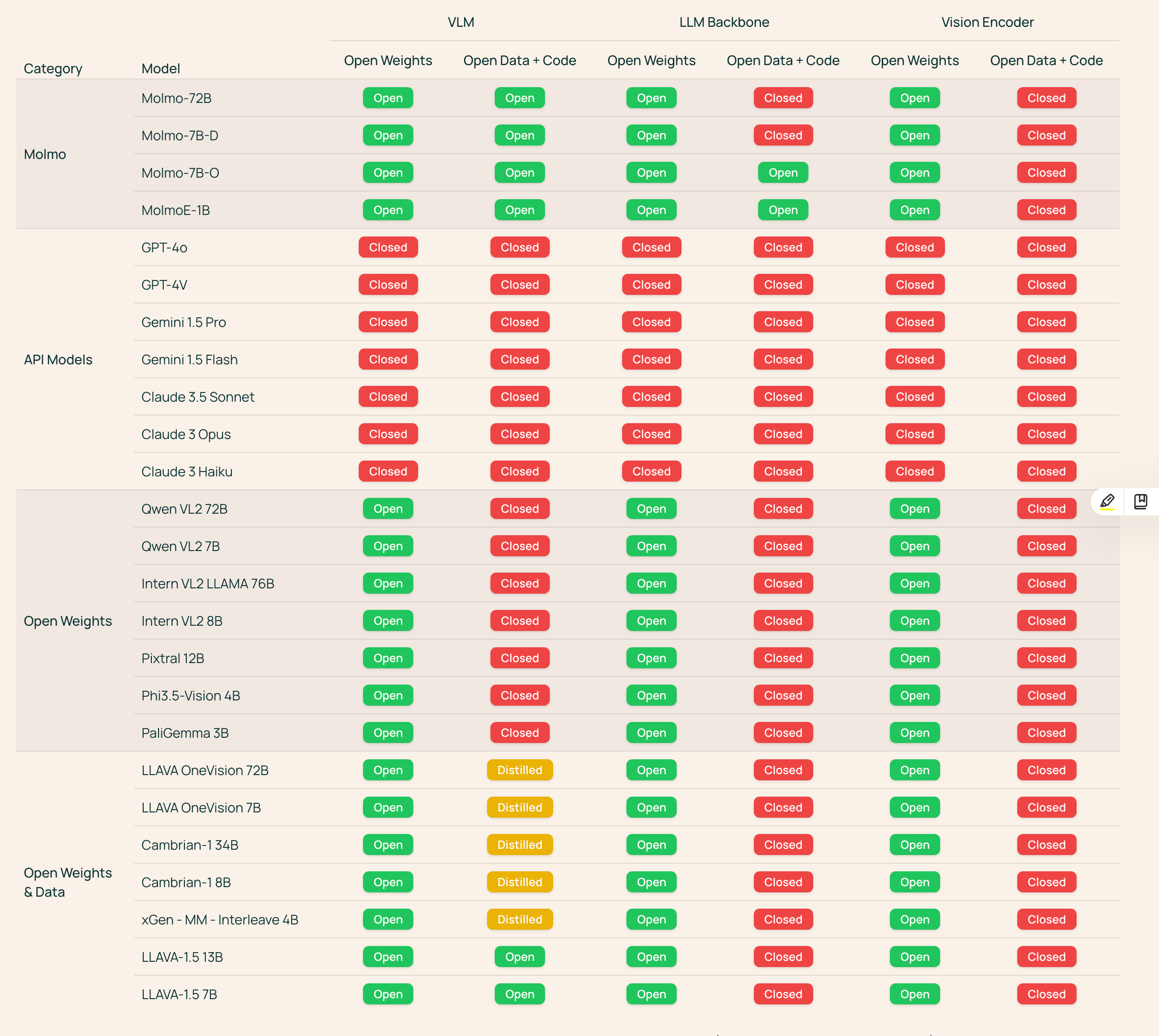Select the Molmo-7B-D model name
This screenshot has height=1036, width=1159.
[180, 135]
